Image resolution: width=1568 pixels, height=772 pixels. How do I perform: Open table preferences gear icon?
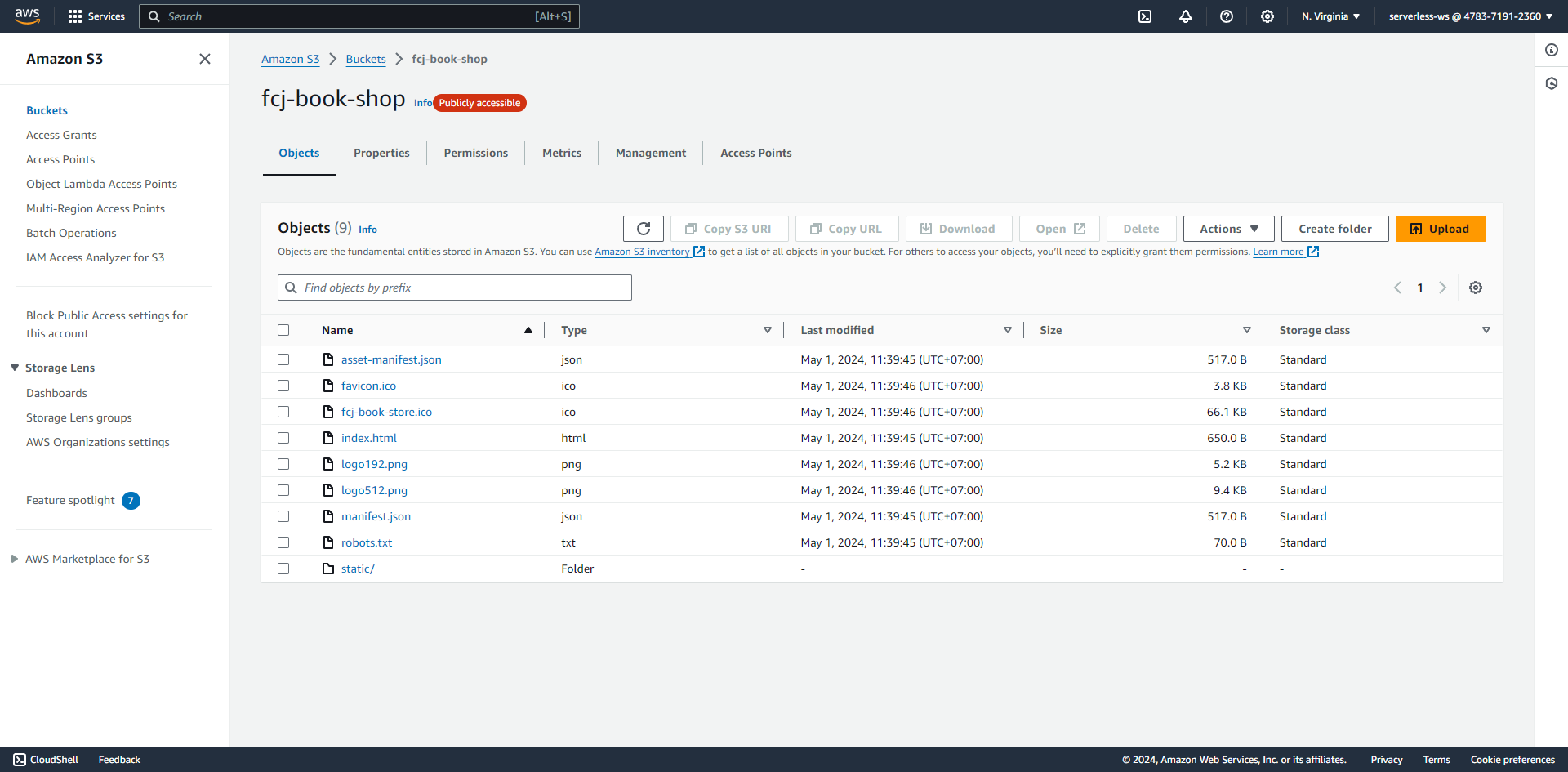(x=1476, y=288)
